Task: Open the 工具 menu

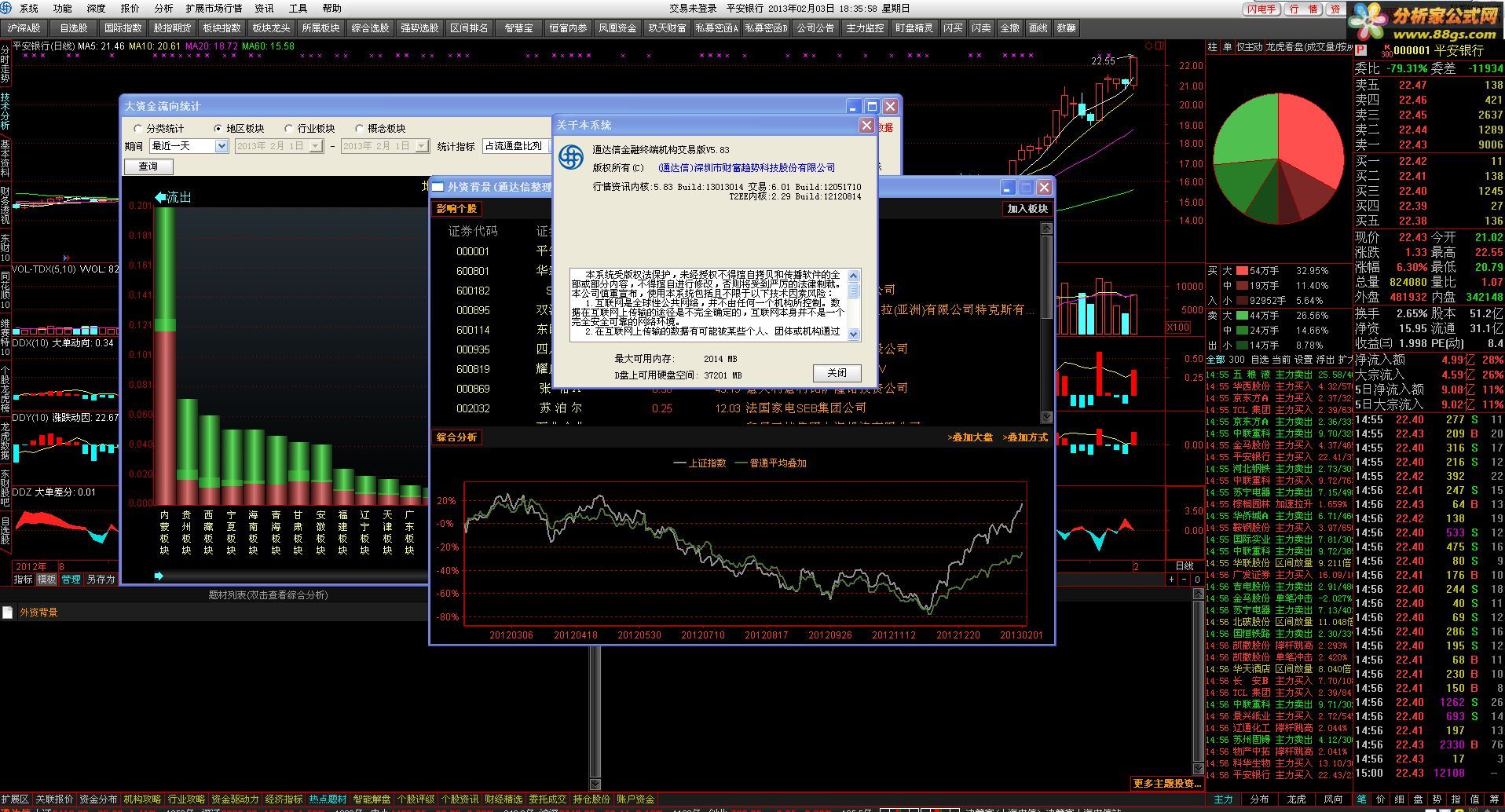Action: (x=298, y=9)
